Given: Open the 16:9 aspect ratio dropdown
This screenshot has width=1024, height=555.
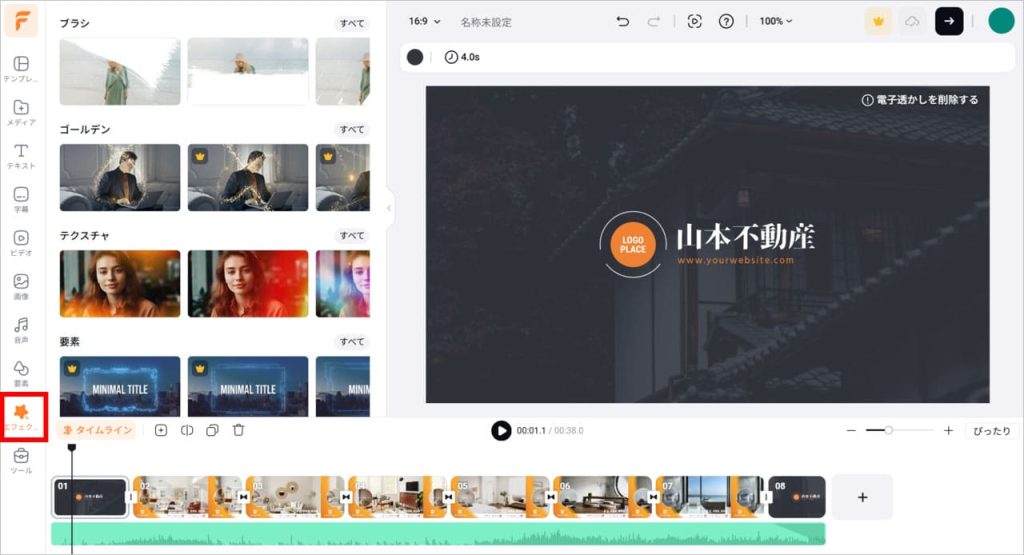Looking at the screenshot, I should click(424, 21).
